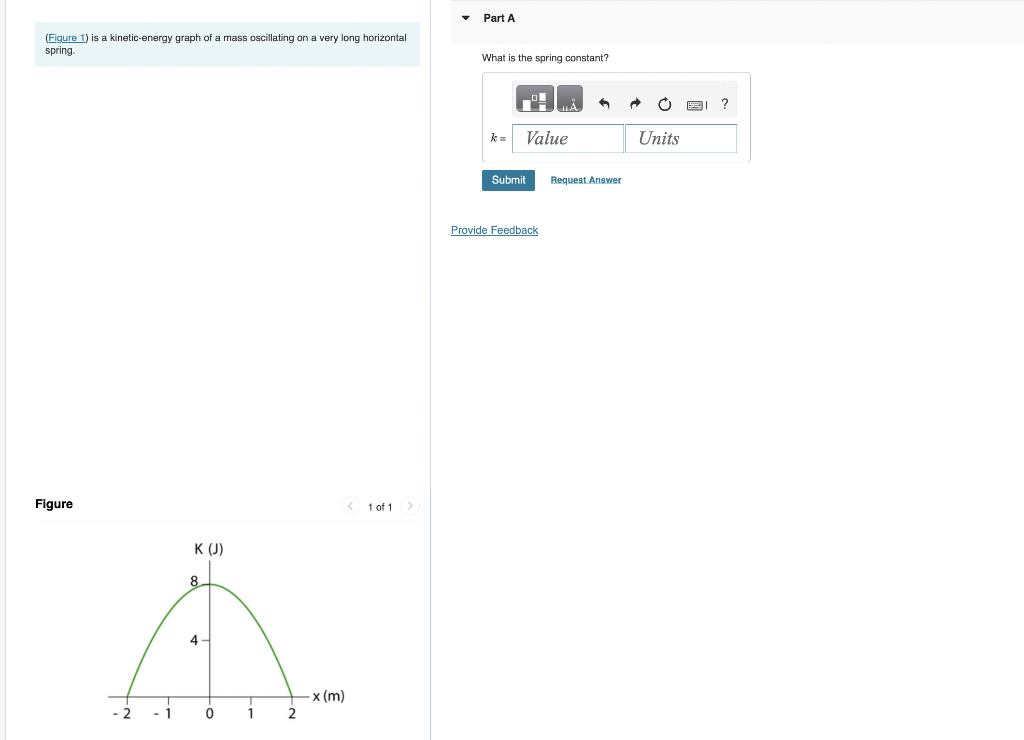Image resolution: width=1024 pixels, height=740 pixels.
Task: Open the keyboard entry shortcuts
Action: pyautogui.click(x=696, y=103)
